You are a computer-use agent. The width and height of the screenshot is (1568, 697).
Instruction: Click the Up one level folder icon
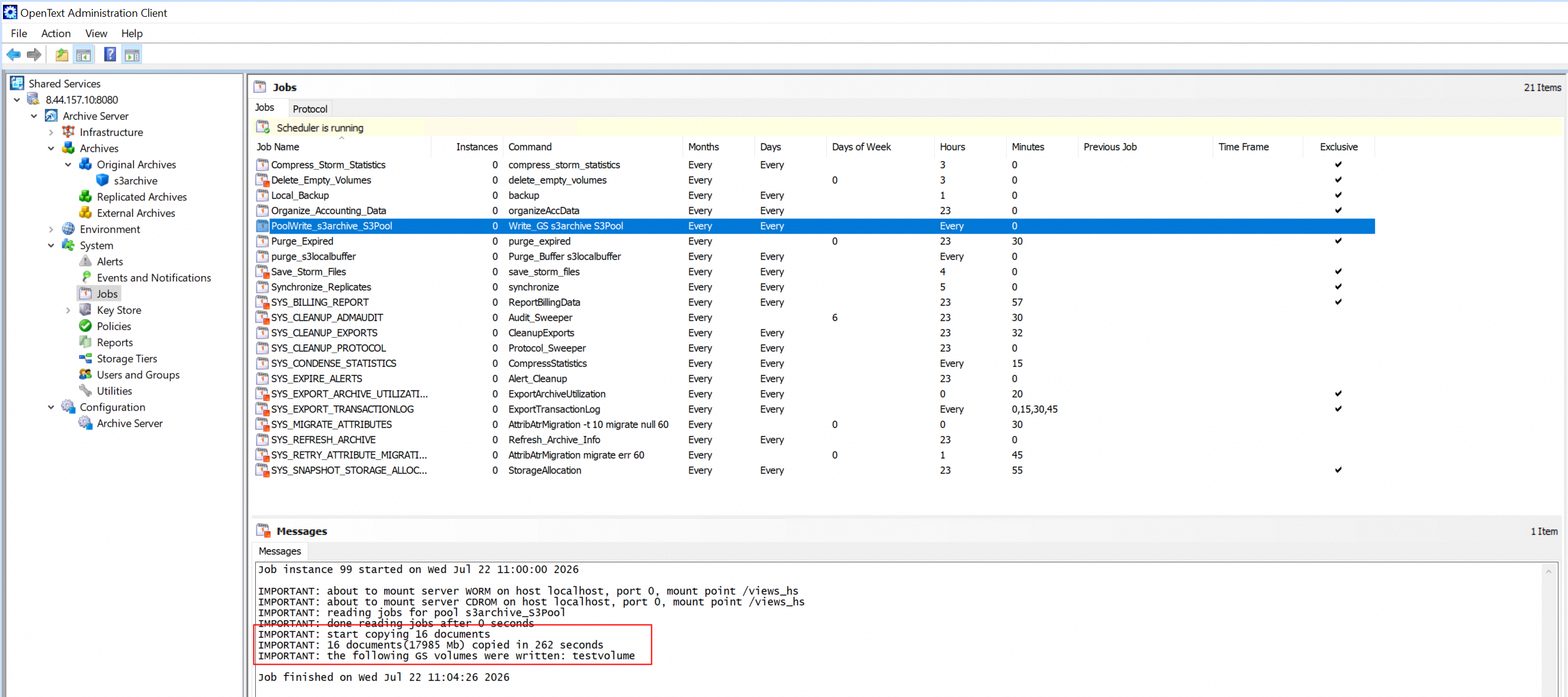pyautogui.click(x=62, y=54)
